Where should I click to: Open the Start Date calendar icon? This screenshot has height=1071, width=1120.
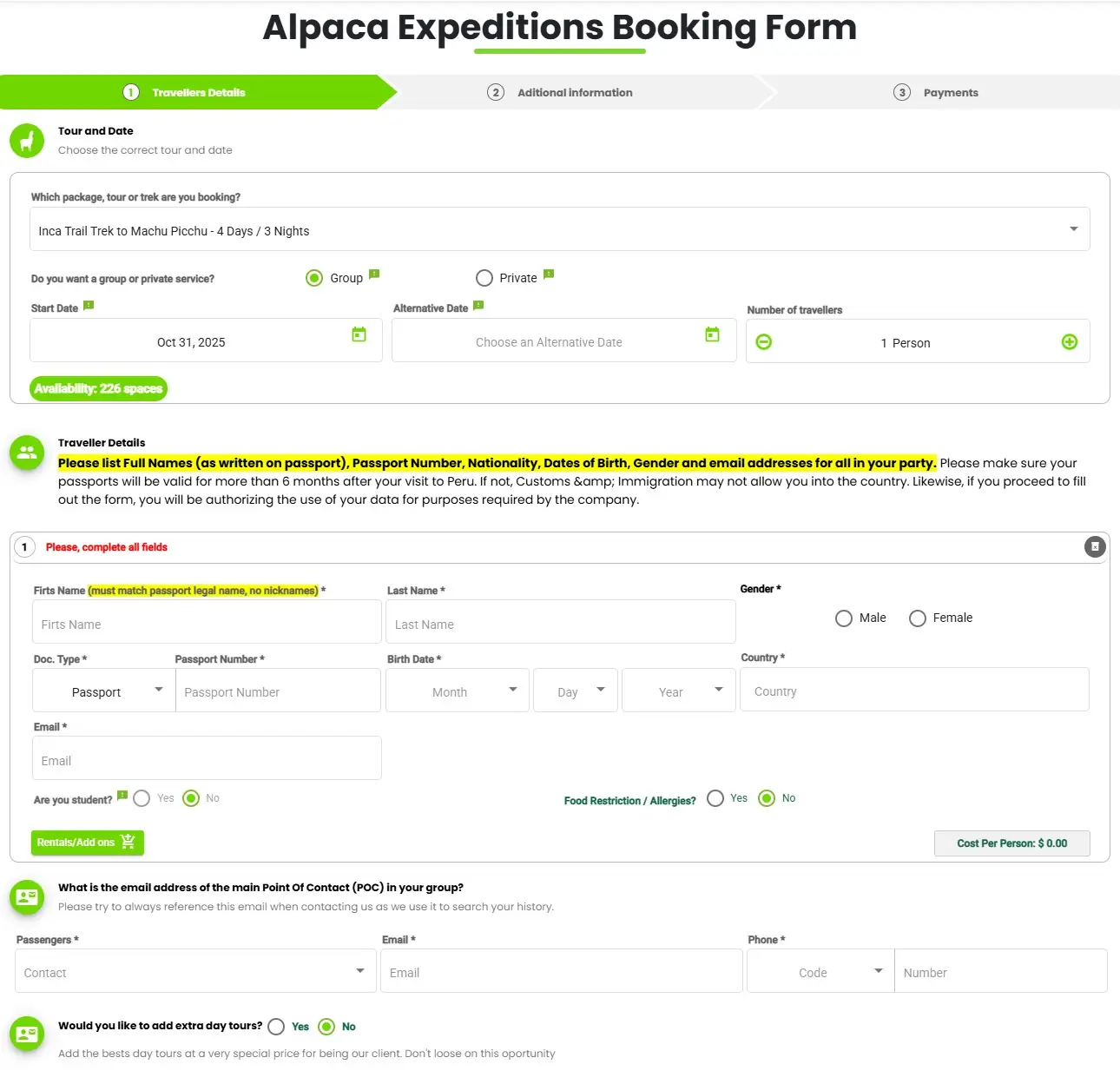point(359,334)
